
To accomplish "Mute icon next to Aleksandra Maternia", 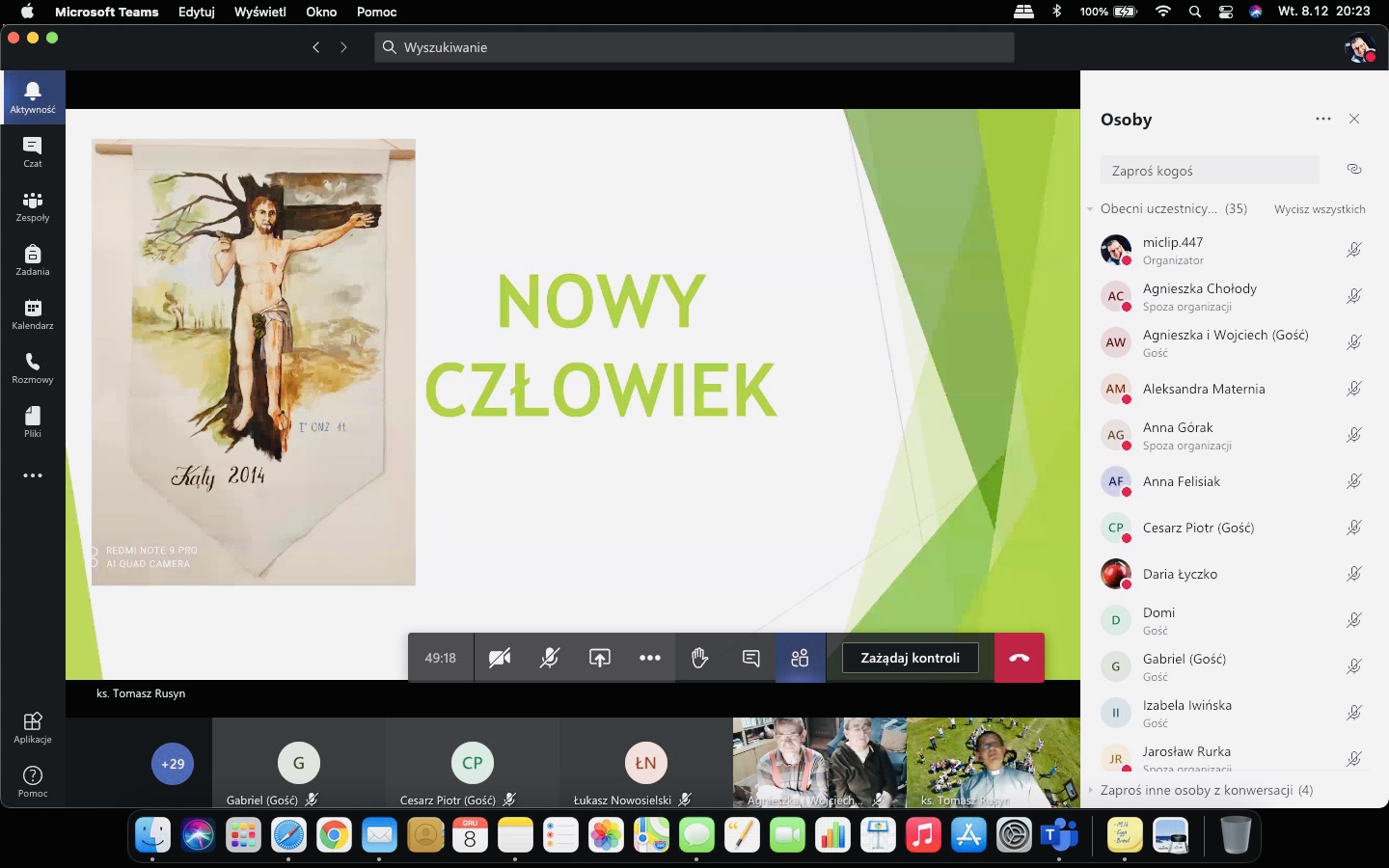I will point(1354,389).
